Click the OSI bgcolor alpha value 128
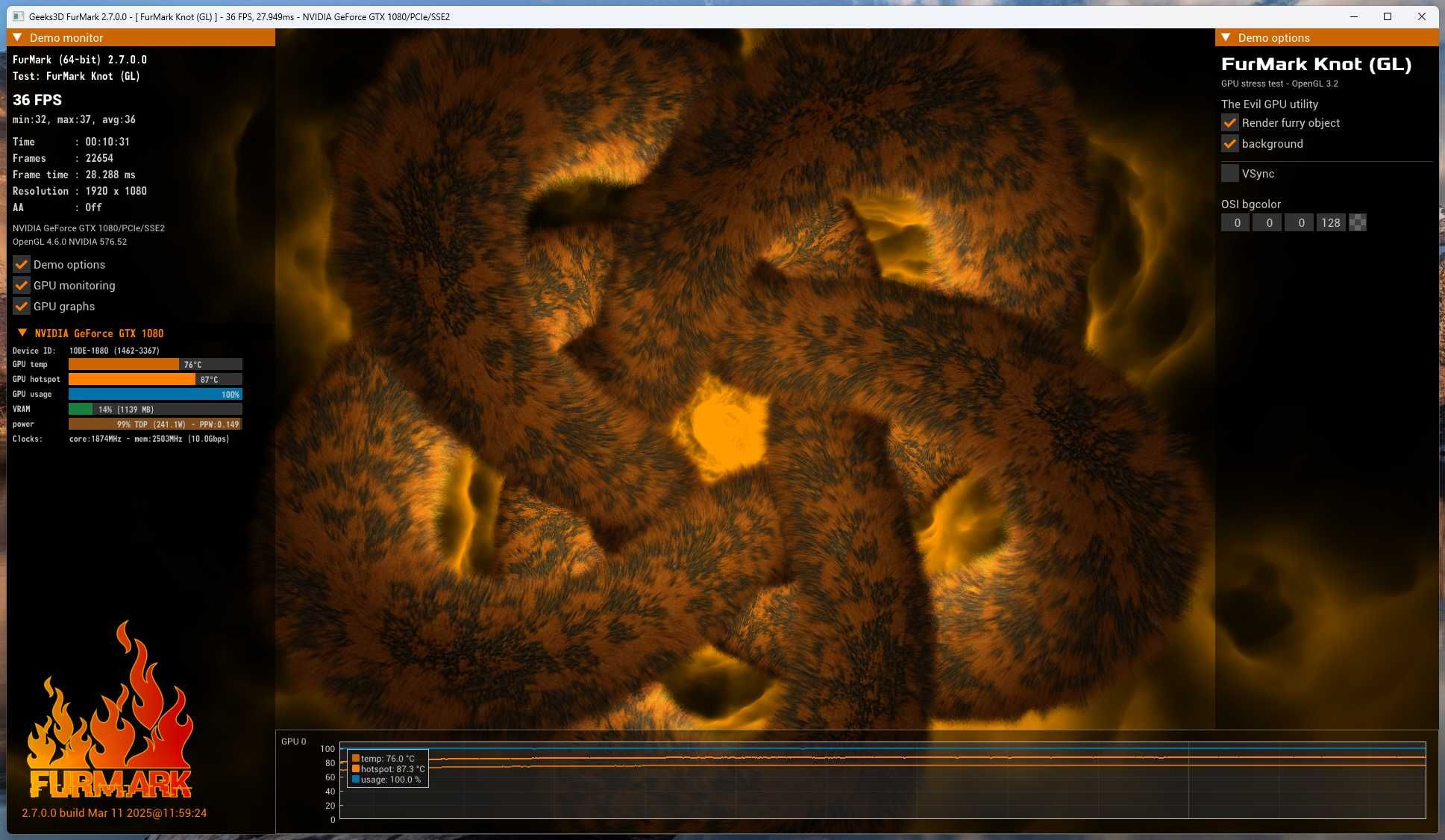 (x=1331, y=222)
